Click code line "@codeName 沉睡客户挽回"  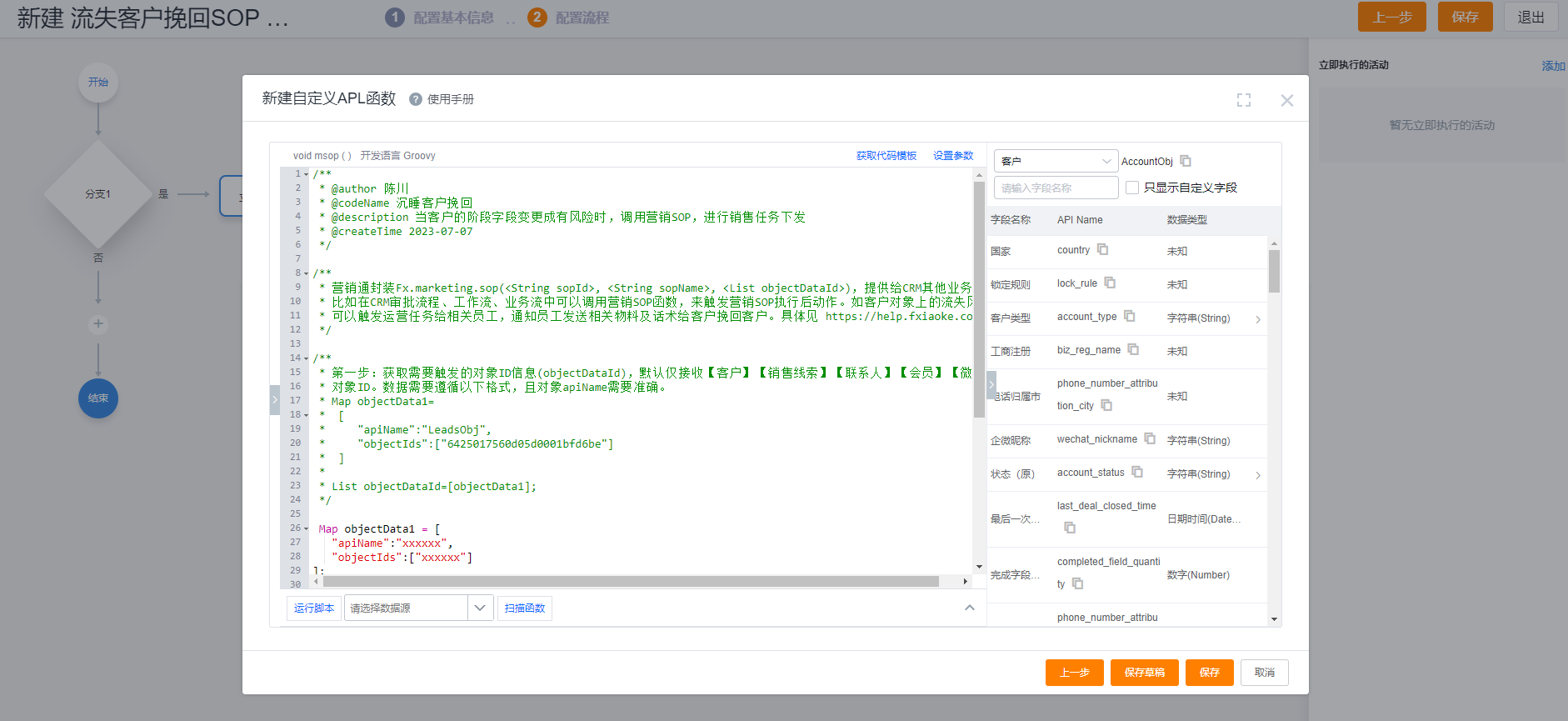coord(402,203)
